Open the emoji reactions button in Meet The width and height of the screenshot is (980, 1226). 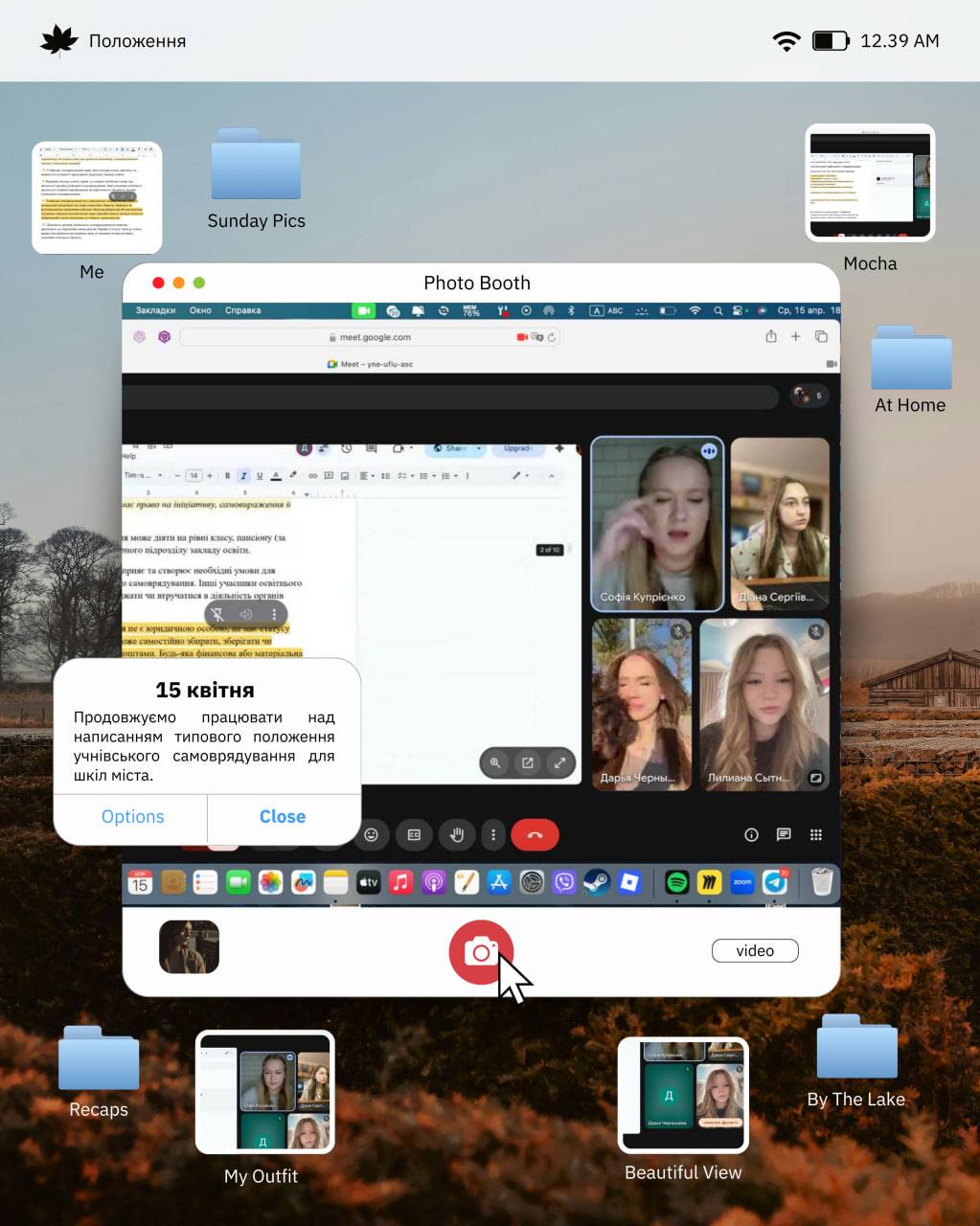click(x=372, y=835)
